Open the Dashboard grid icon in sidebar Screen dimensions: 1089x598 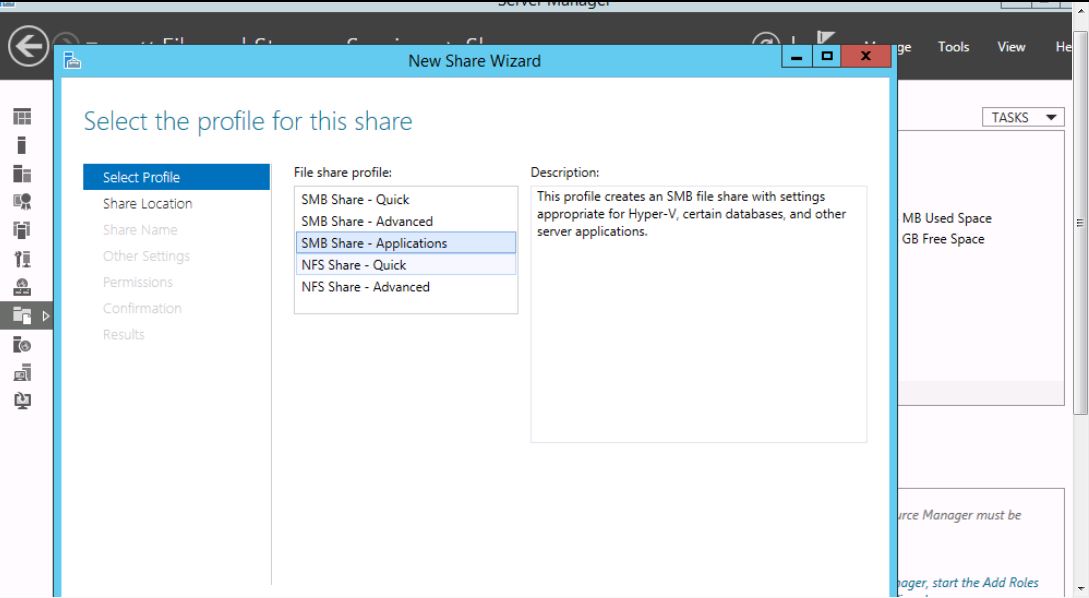(18, 117)
